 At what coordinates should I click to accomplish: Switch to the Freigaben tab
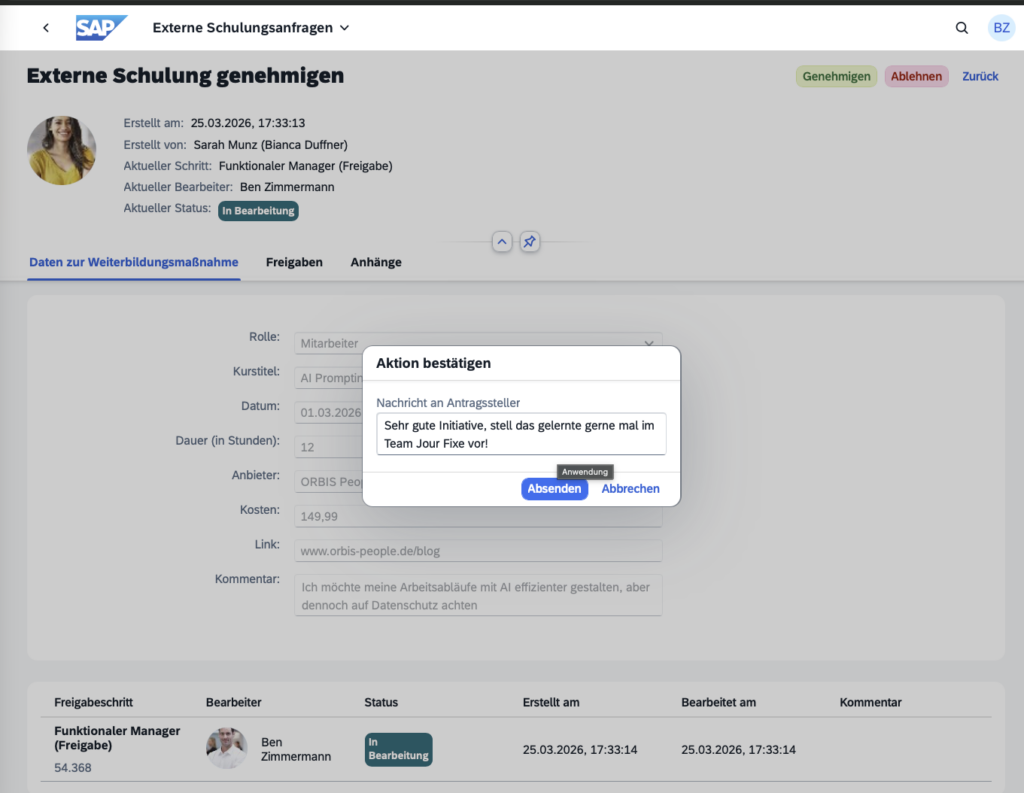pos(294,262)
